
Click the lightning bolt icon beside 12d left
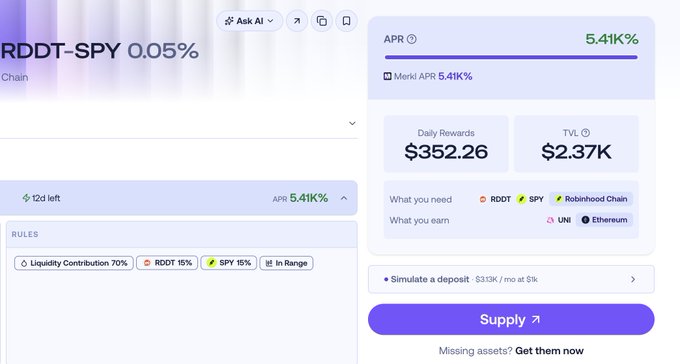[x=26, y=198]
